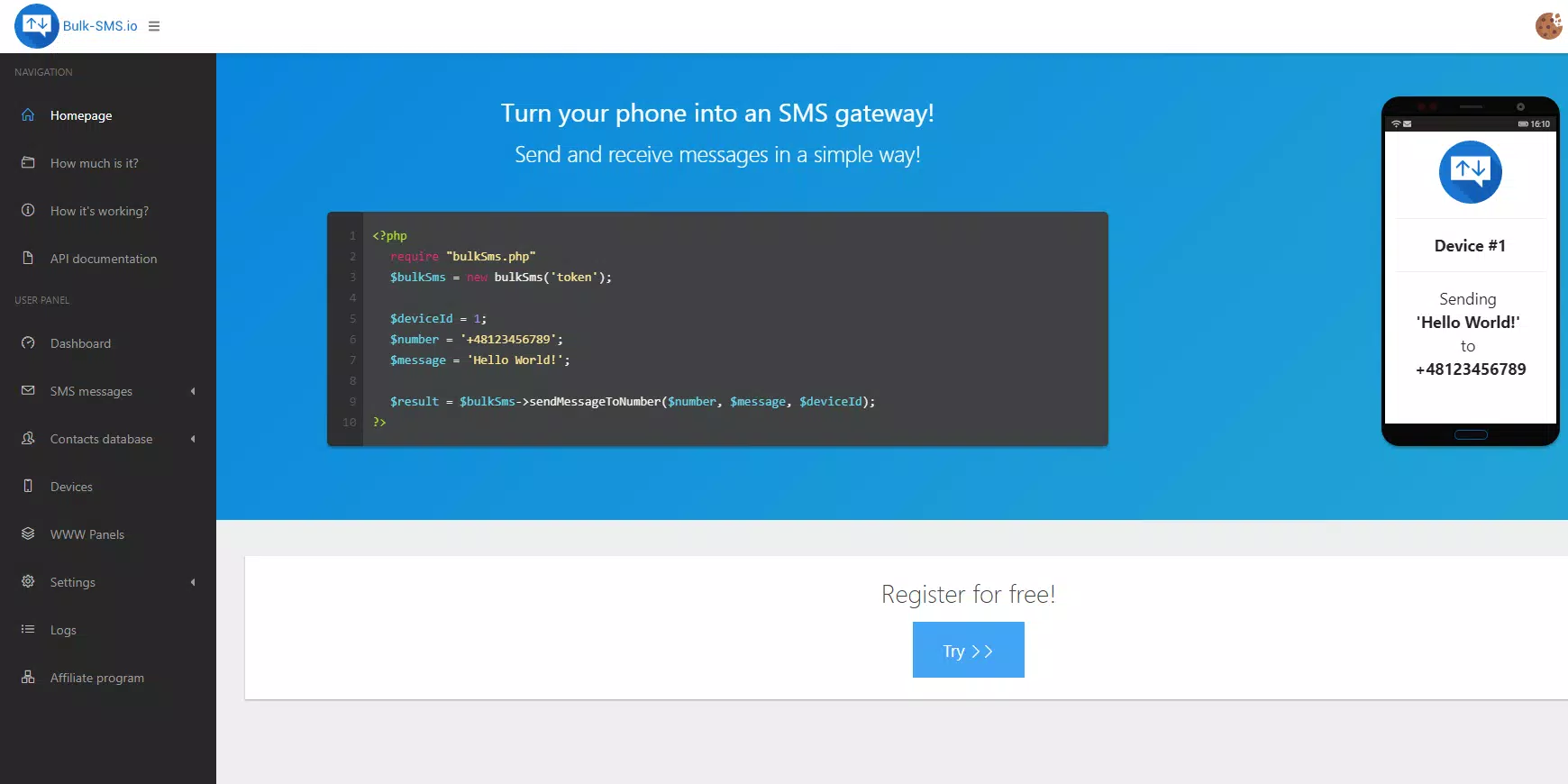This screenshot has height=784, width=1568.
Task: Click the list icon beside Logs
Action: (28, 629)
